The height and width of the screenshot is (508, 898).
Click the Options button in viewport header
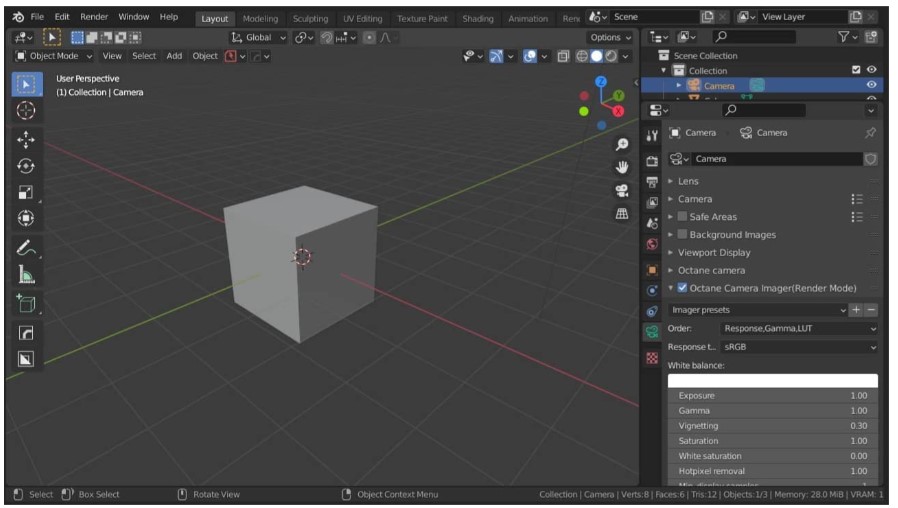pos(610,37)
